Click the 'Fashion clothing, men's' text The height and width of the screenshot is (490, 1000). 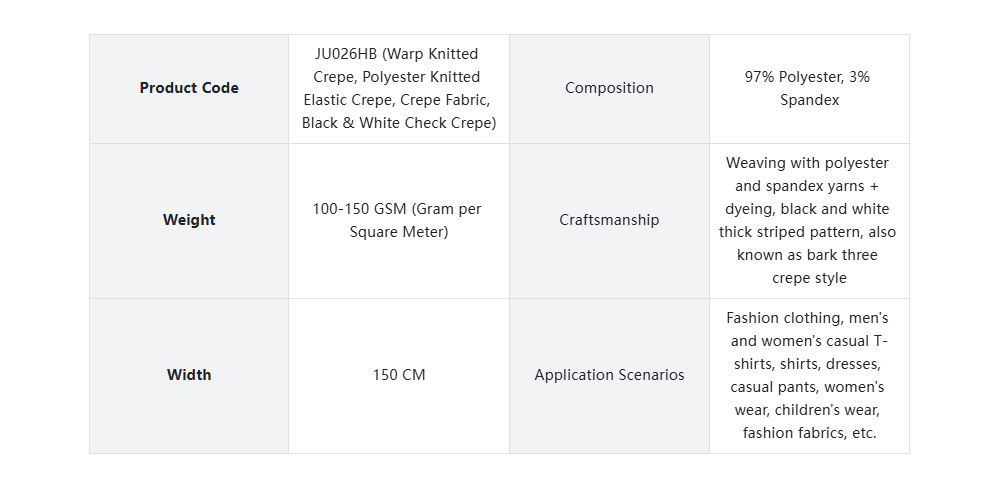pos(807,318)
